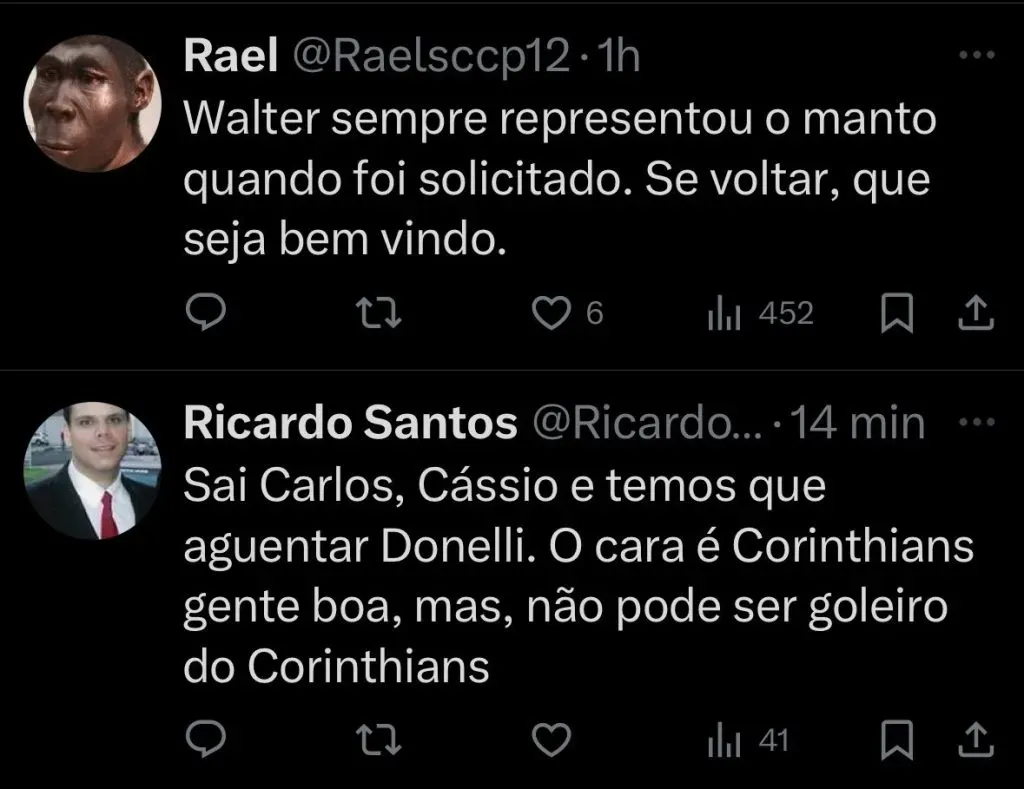This screenshot has height=789, width=1024.
Task: Open more options on Ricardo Santos's tweet
Action: tap(971, 424)
